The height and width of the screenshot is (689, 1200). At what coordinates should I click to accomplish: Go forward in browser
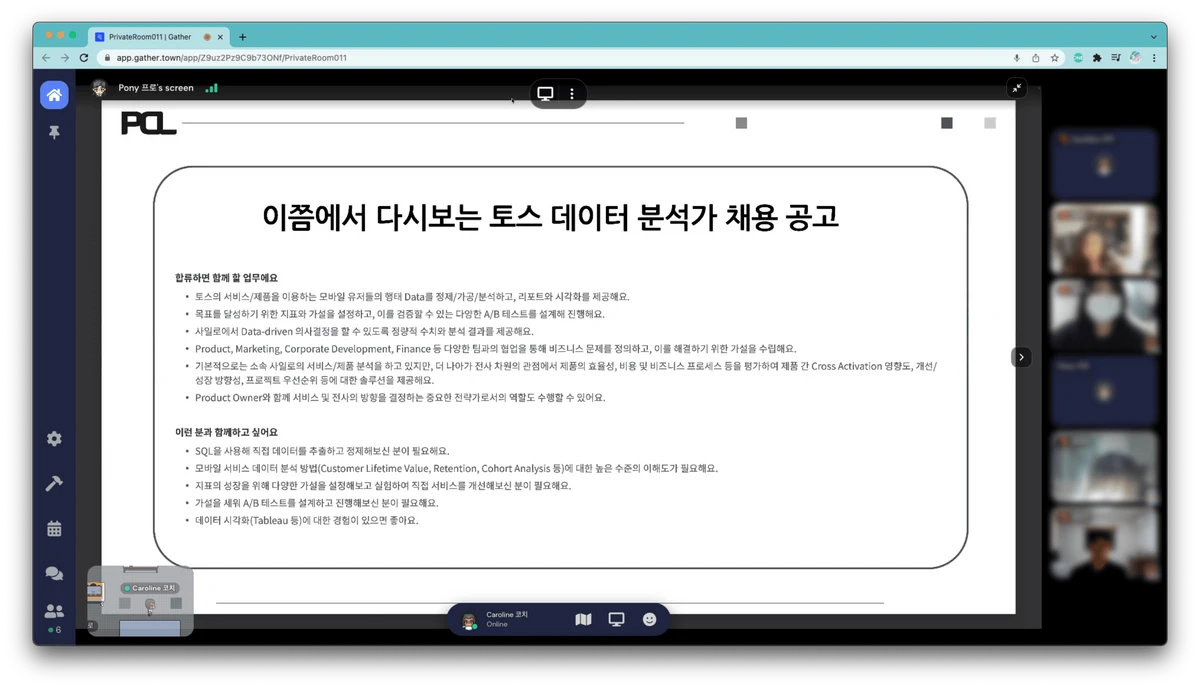coord(65,58)
